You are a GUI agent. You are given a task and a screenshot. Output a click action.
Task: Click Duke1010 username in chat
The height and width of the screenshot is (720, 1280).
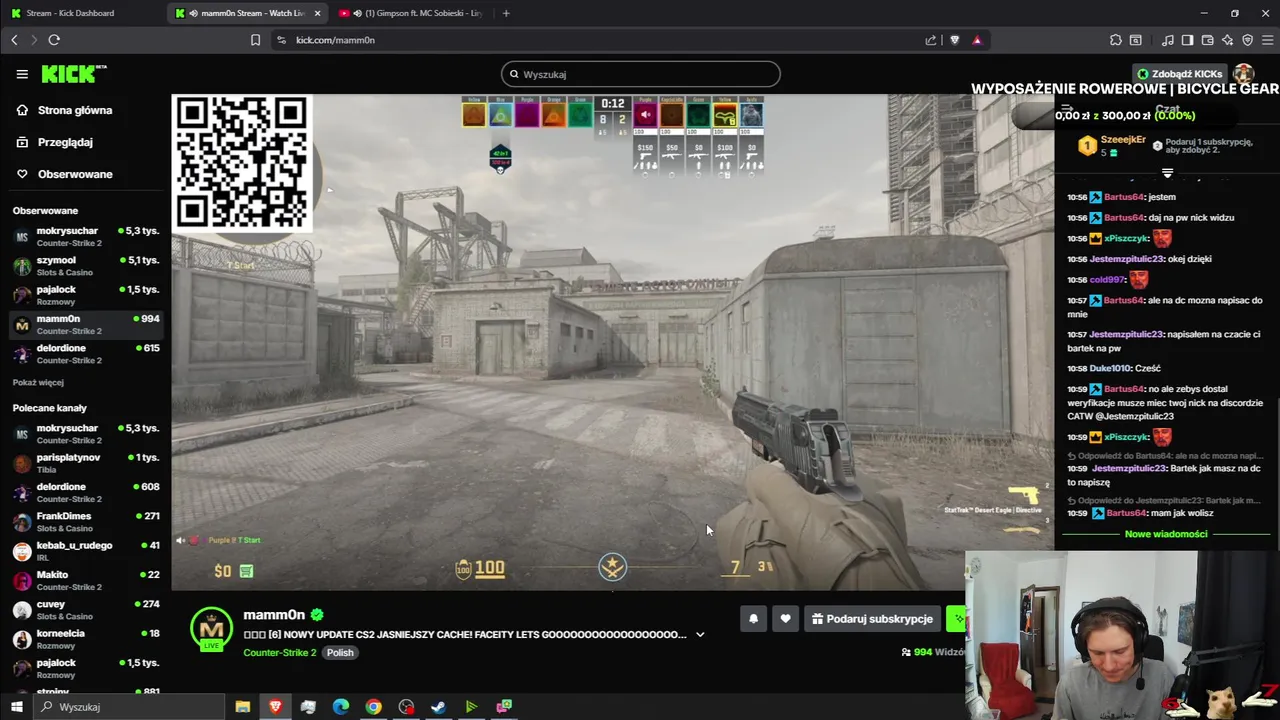click(1110, 368)
